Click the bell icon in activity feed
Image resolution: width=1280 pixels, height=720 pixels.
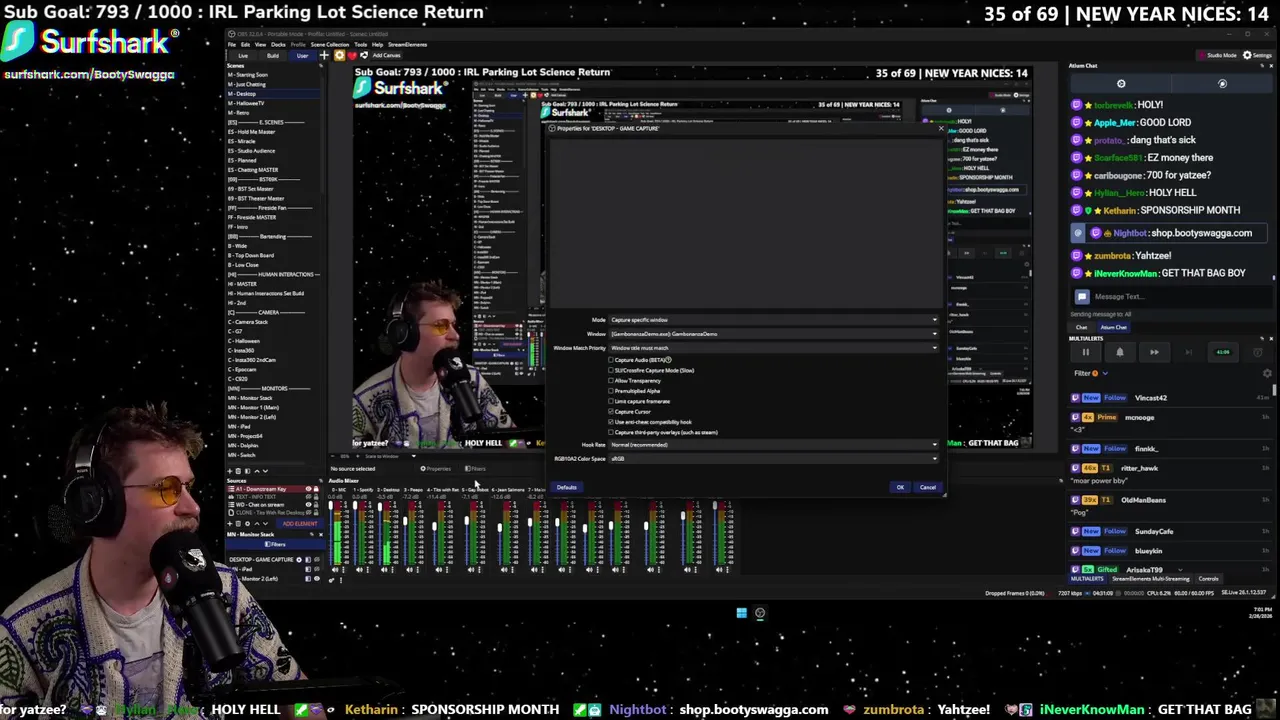coord(1120,352)
